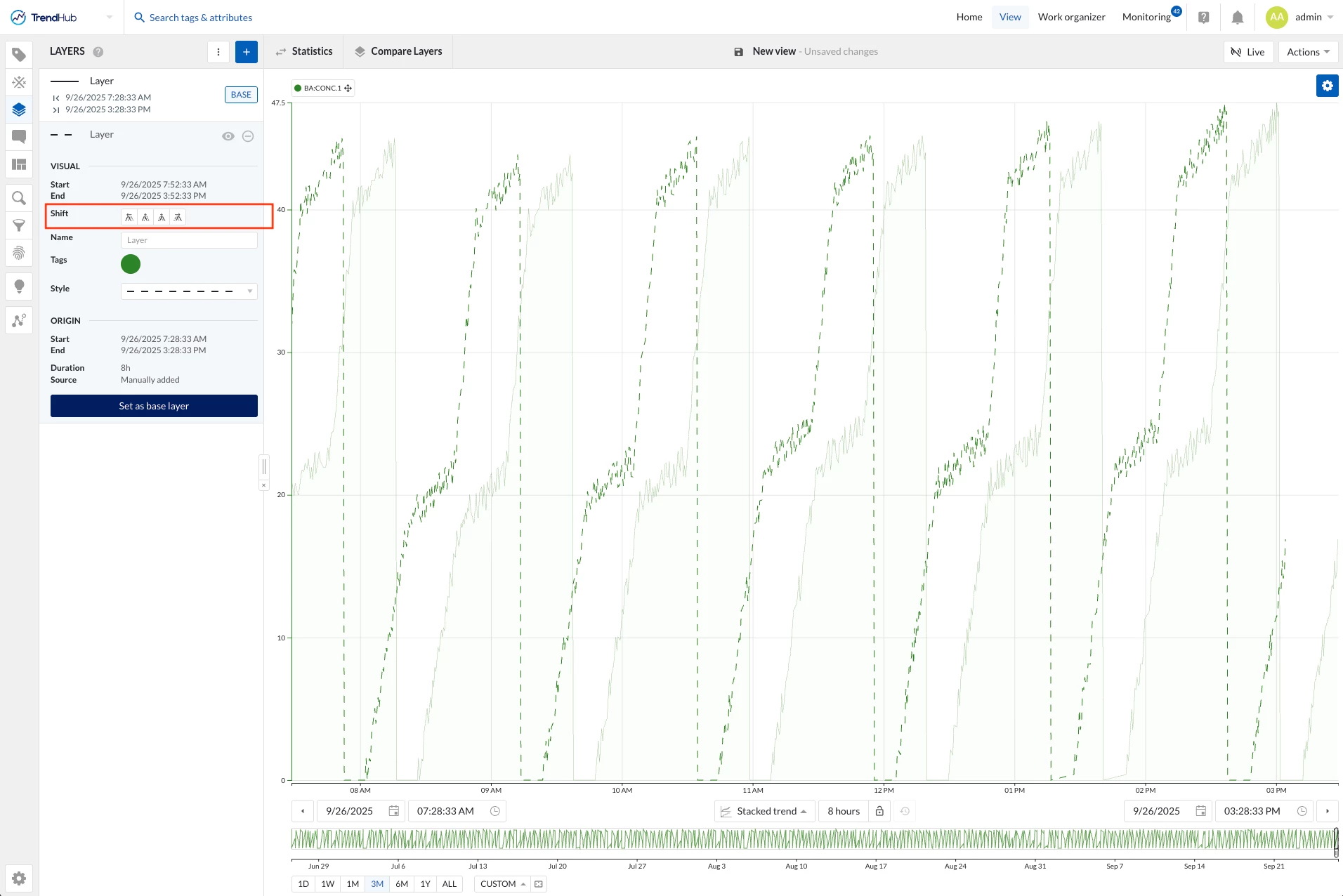Open the bottom-left settings gear
Screen dimensions: 1343x896
[19, 878]
